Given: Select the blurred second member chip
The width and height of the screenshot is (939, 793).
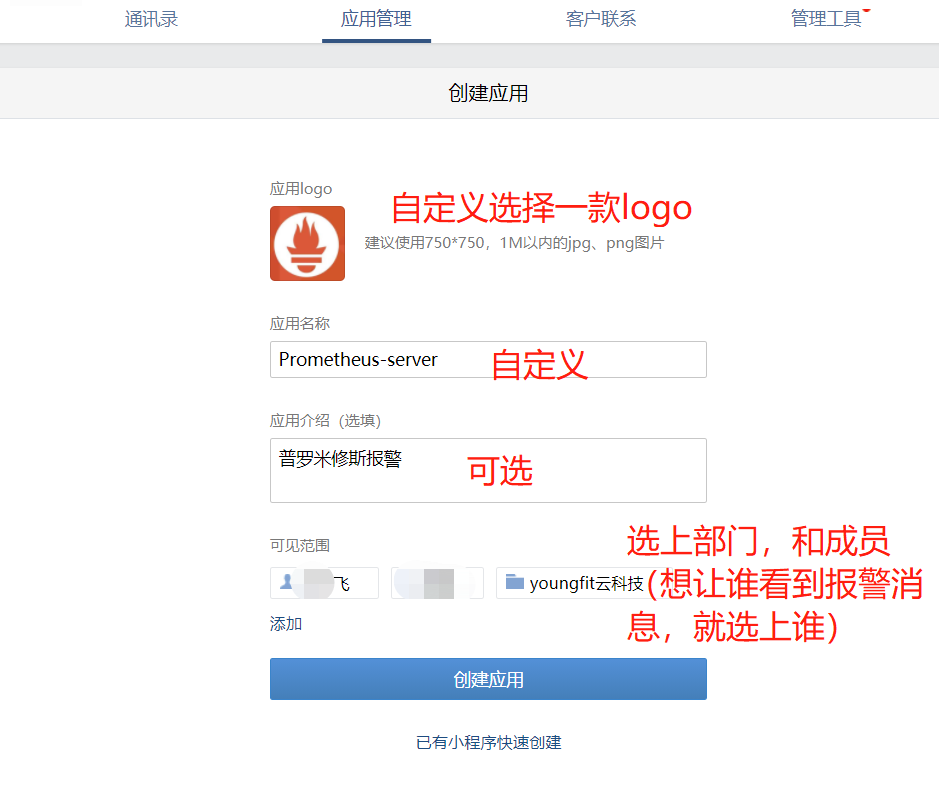Looking at the screenshot, I should (437, 583).
